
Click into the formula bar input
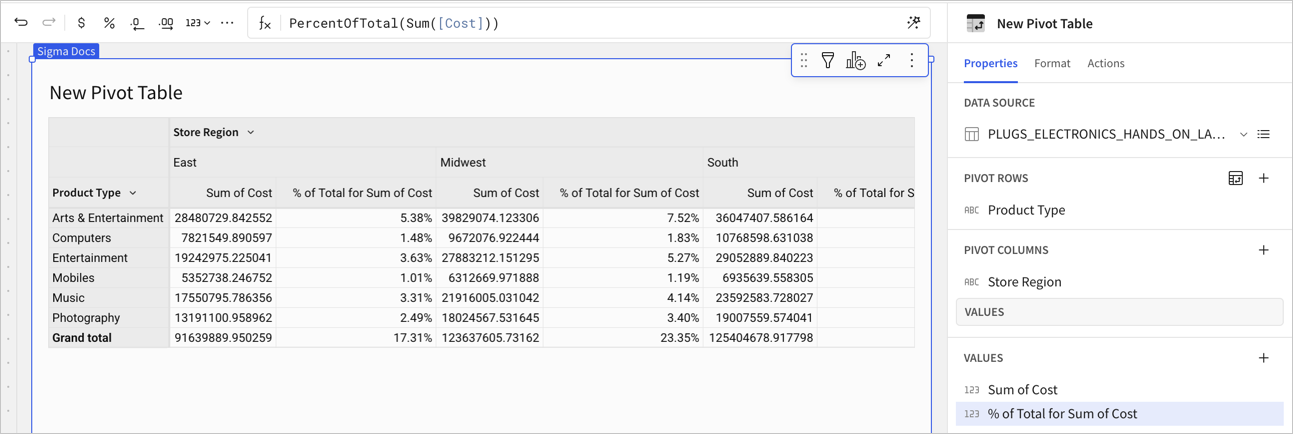[x=590, y=23]
